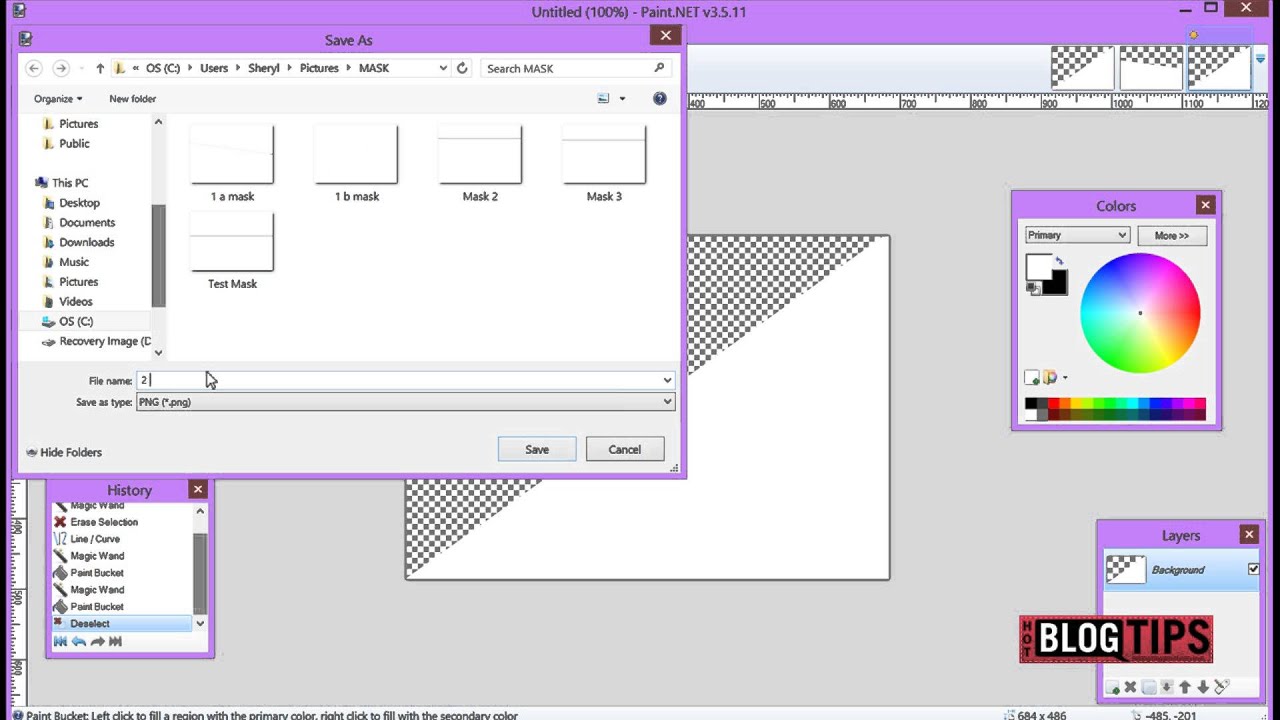Select the red swatch in palette
Image resolution: width=1280 pixels, height=720 pixels.
[x=1053, y=404]
